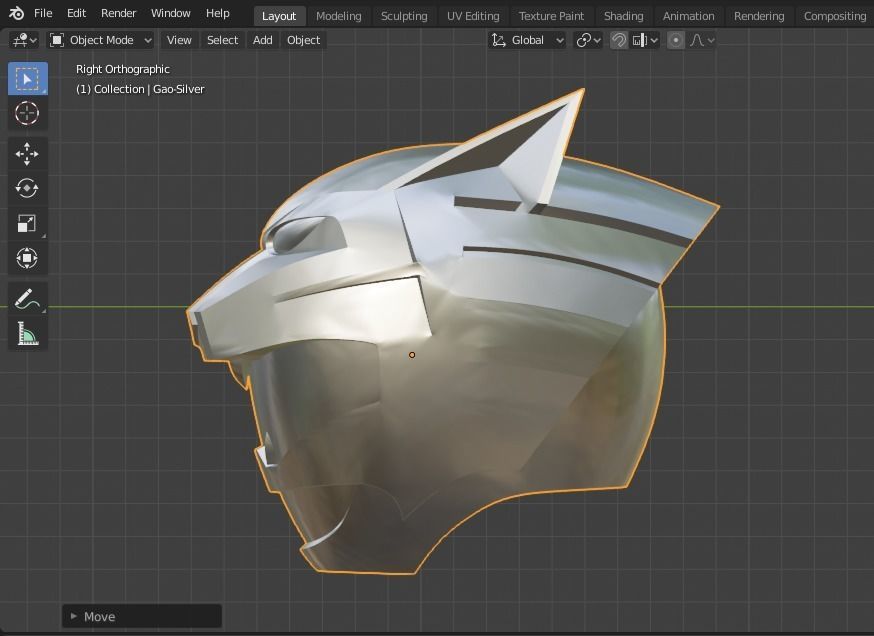Switch to the Texture Paint workspace tab
This screenshot has width=874, height=636.
click(551, 16)
